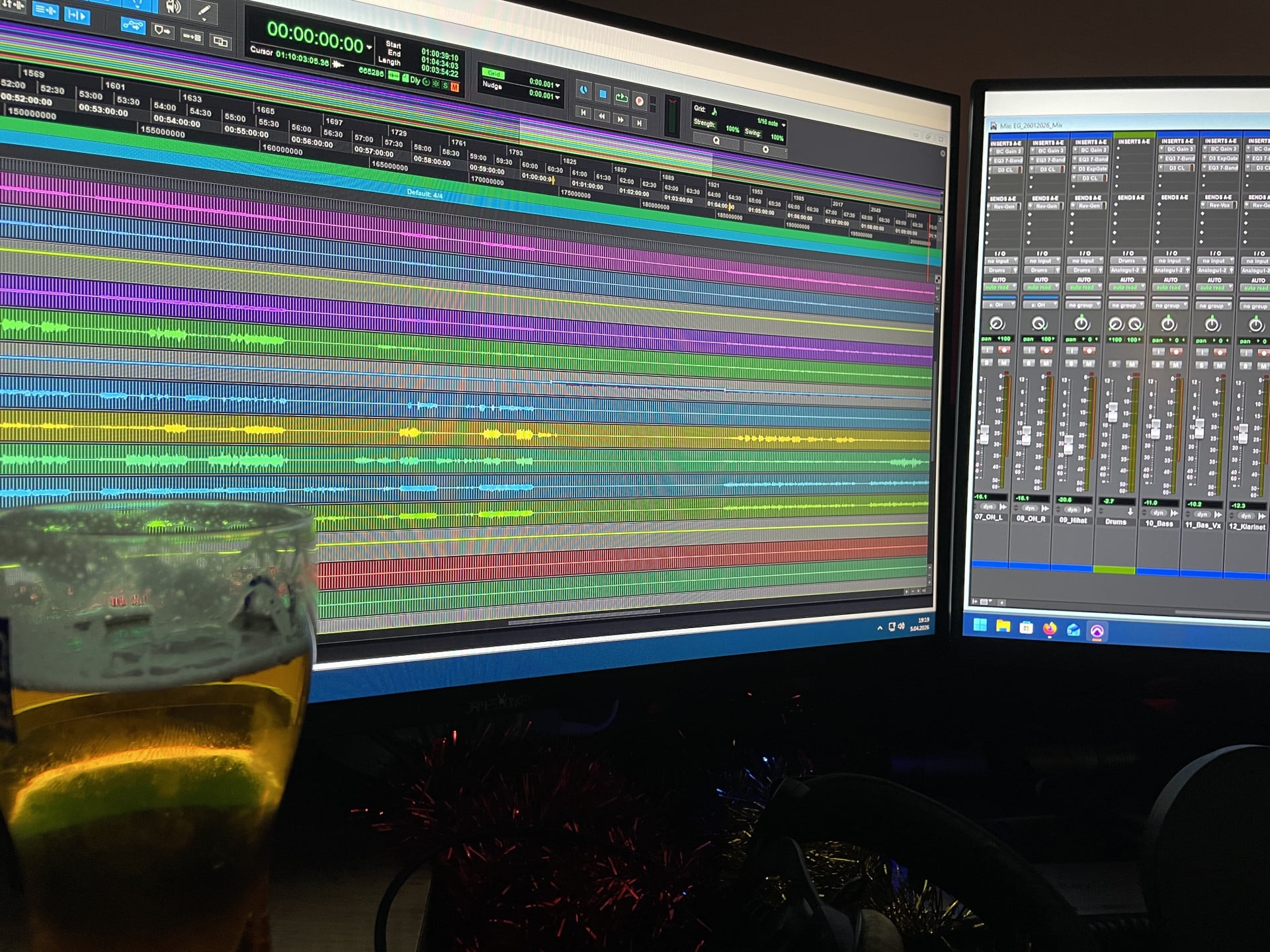Click the Drums channel volume fader
This screenshot has width=1270, height=952.
tap(1113, 412)
